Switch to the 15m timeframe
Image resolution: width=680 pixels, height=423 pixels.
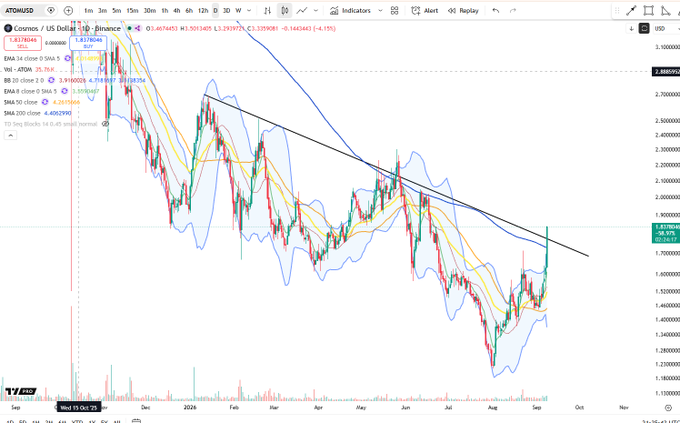132,10
